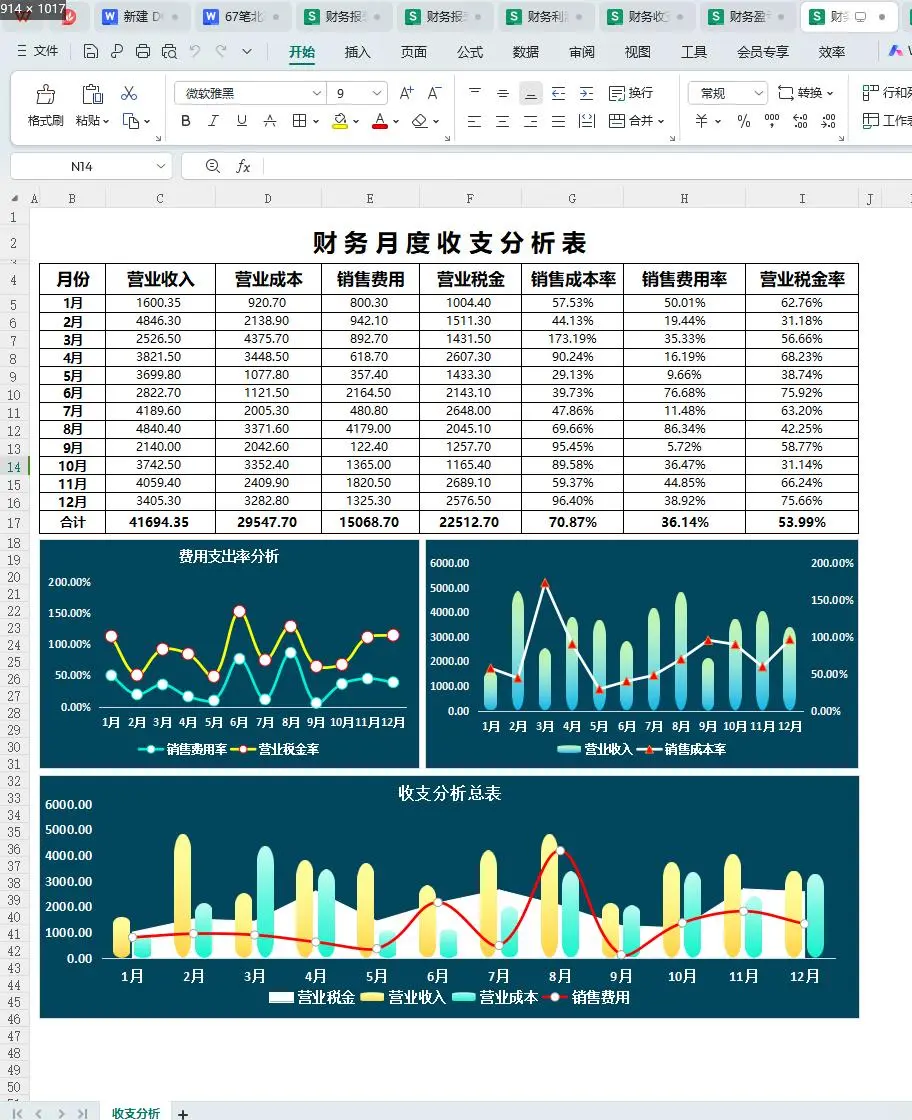Increase font size with the A+ icon

tap(406, 93)
